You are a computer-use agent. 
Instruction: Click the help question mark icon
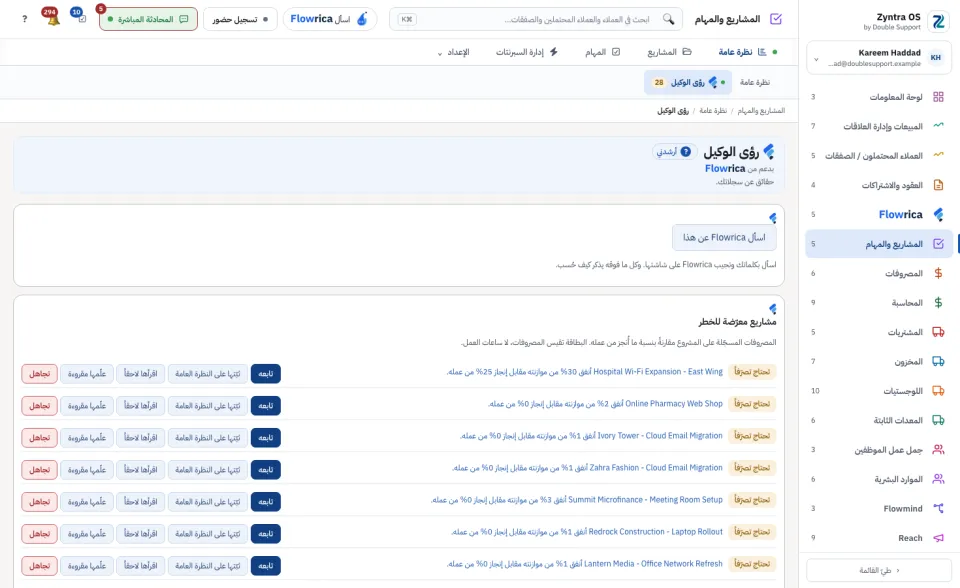click(24, 19)
